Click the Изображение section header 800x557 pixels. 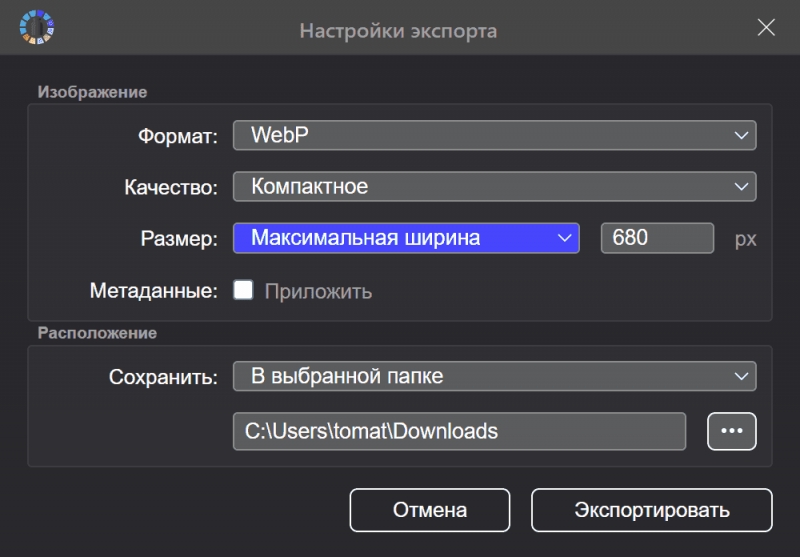point(92,92)
